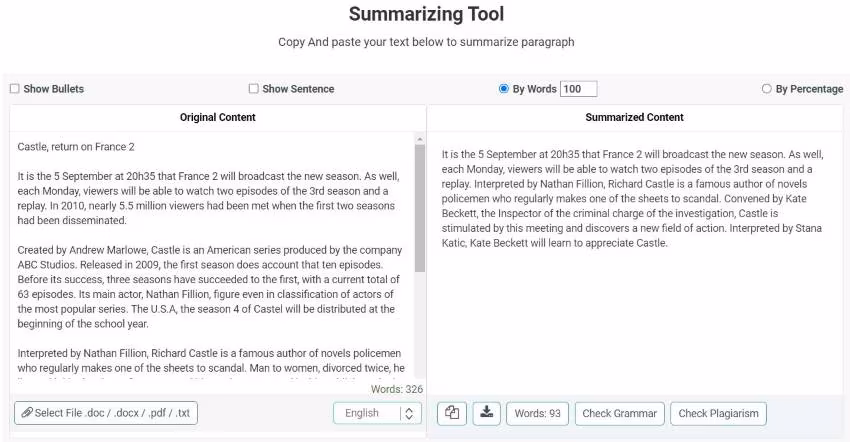
Task: Click the word count number field
Action: pyautogui.click(x=578, y=89)
